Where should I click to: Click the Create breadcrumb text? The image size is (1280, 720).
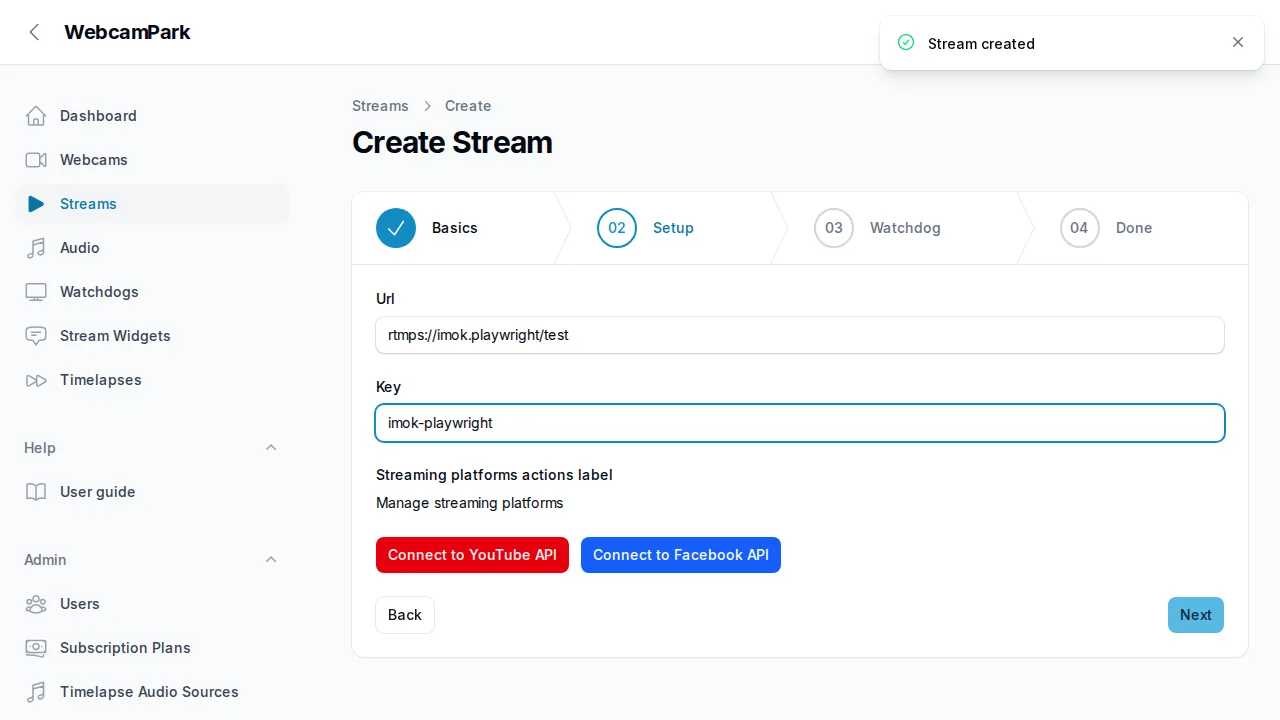click(468, 106)
